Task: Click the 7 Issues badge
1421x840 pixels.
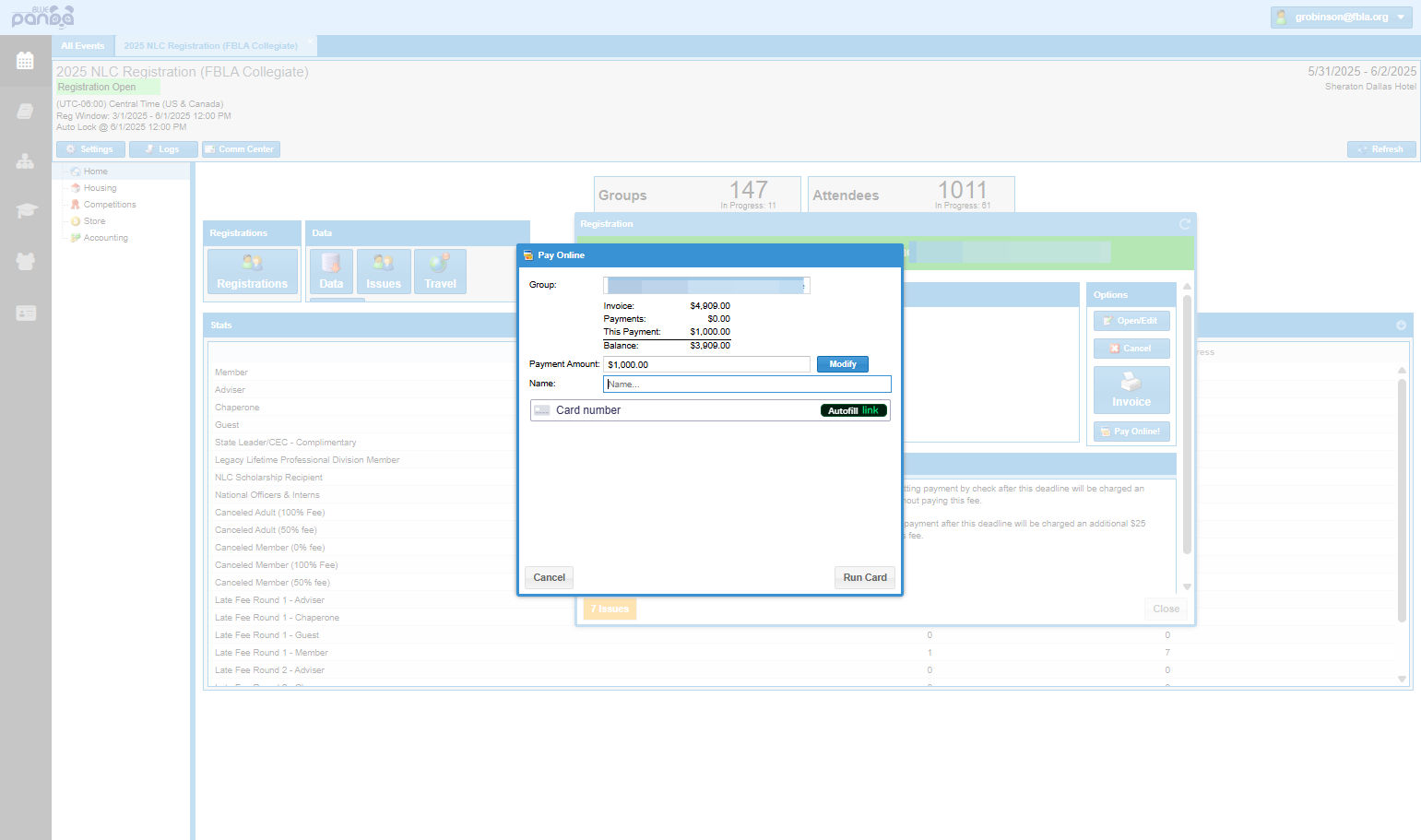Action: point(610,609)
